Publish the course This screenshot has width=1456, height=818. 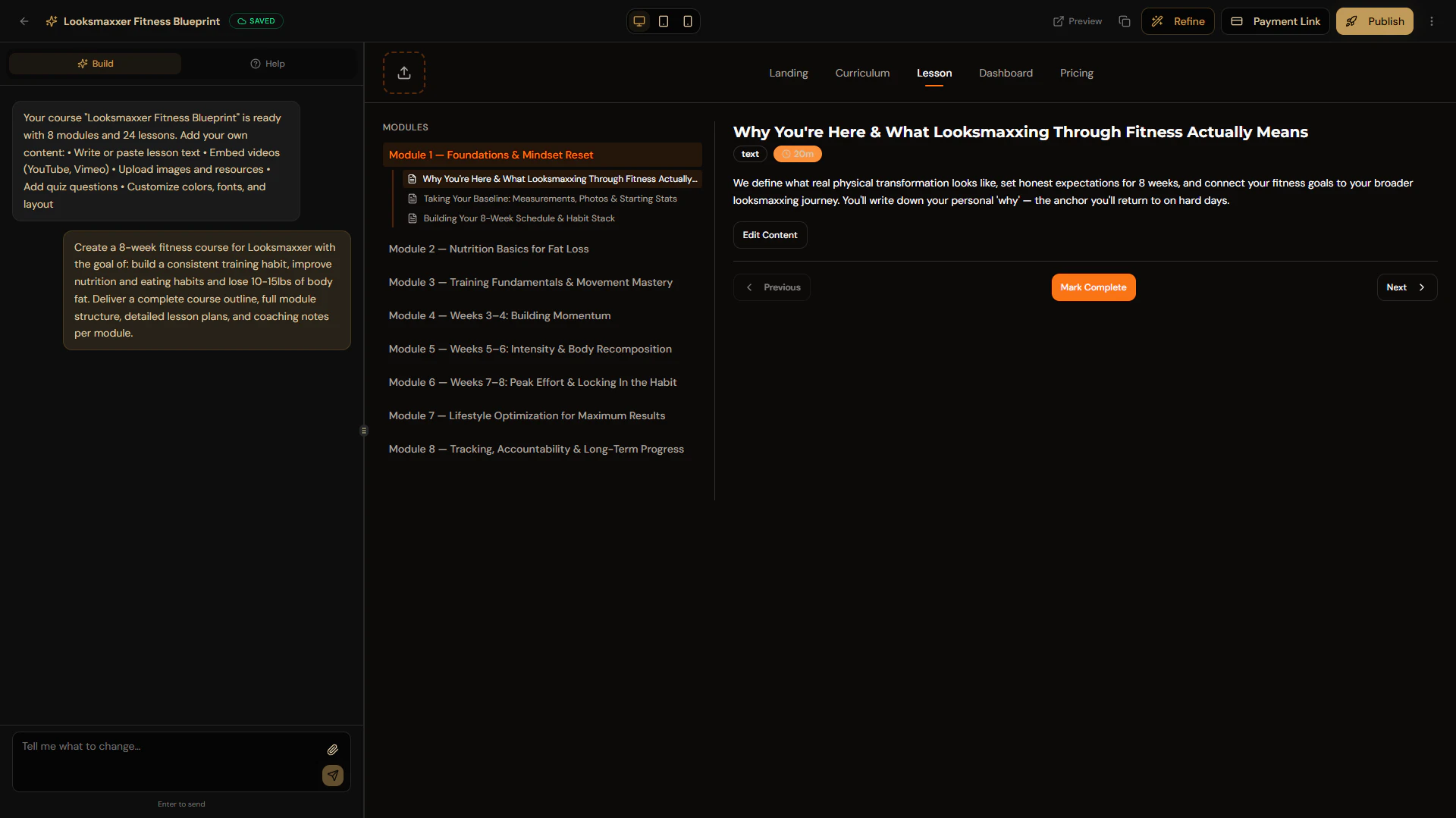pyautogui.click(x=1374, y=21)
